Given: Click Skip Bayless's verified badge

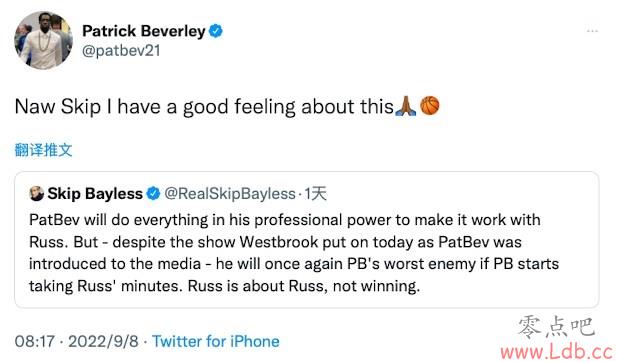Looking at the screenshot, I should coord(153,194).
